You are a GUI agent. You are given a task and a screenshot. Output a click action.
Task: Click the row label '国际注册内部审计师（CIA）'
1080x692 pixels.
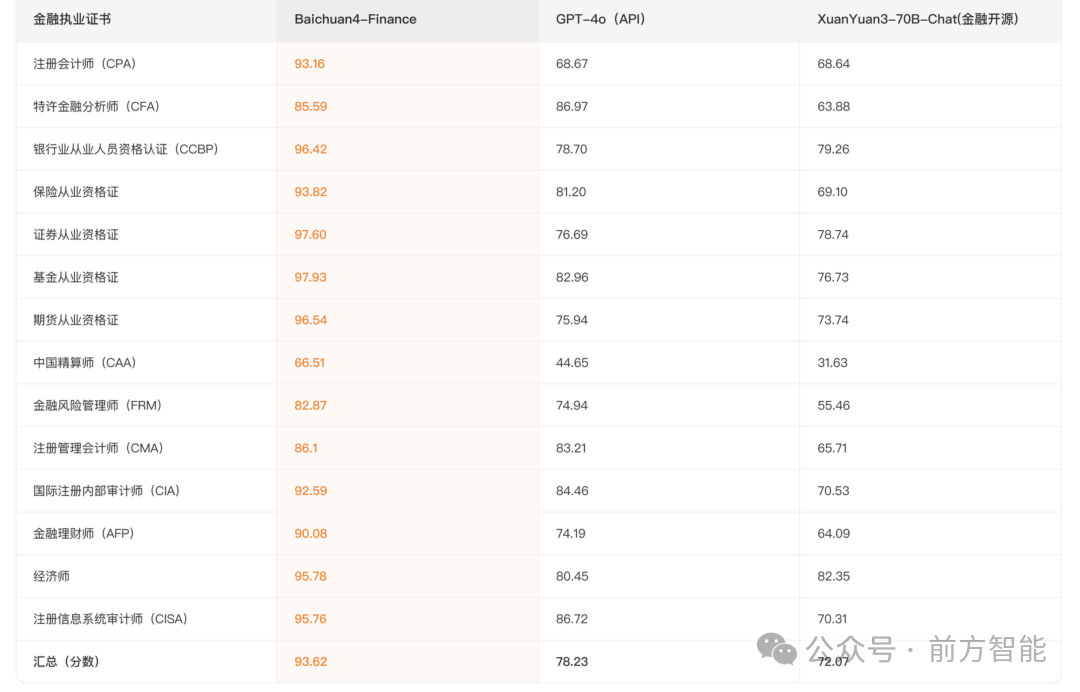coord(107,490)
